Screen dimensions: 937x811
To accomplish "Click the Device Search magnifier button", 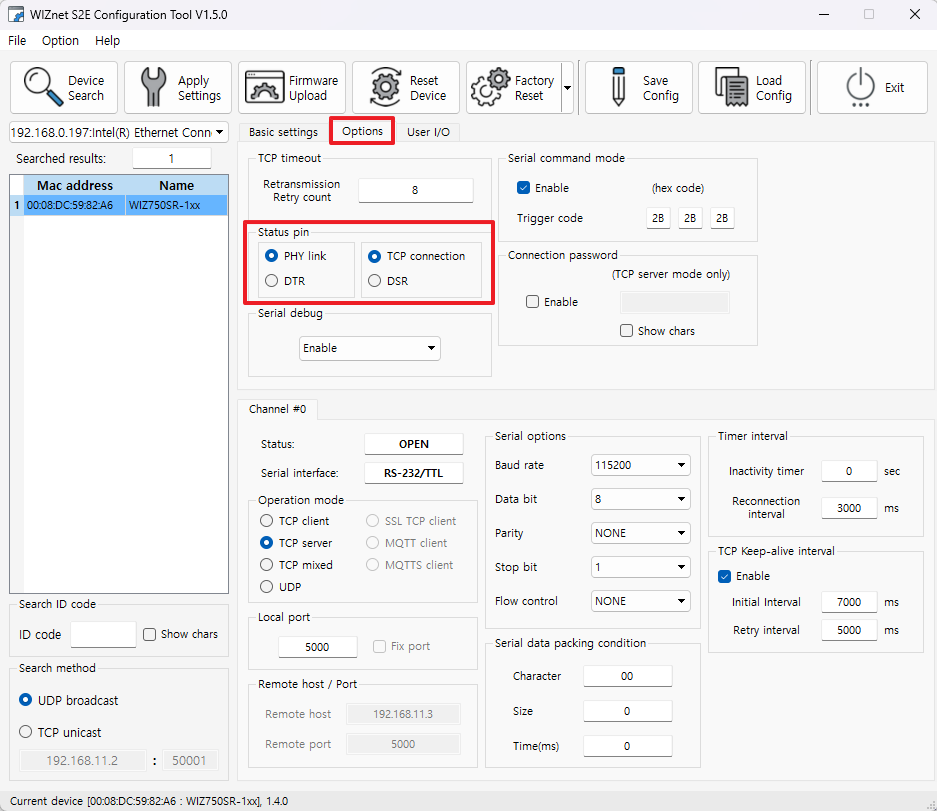I will tap(64, 87).
